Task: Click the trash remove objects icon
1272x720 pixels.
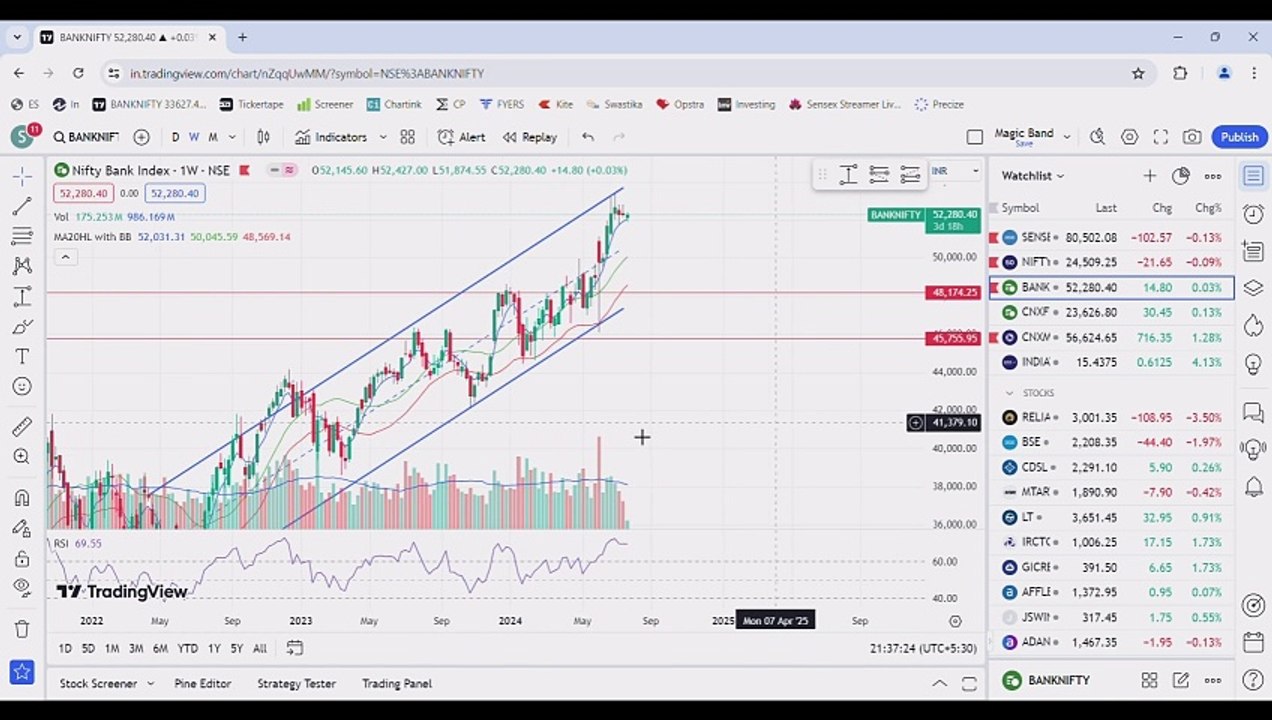Action: pos(21,629)
